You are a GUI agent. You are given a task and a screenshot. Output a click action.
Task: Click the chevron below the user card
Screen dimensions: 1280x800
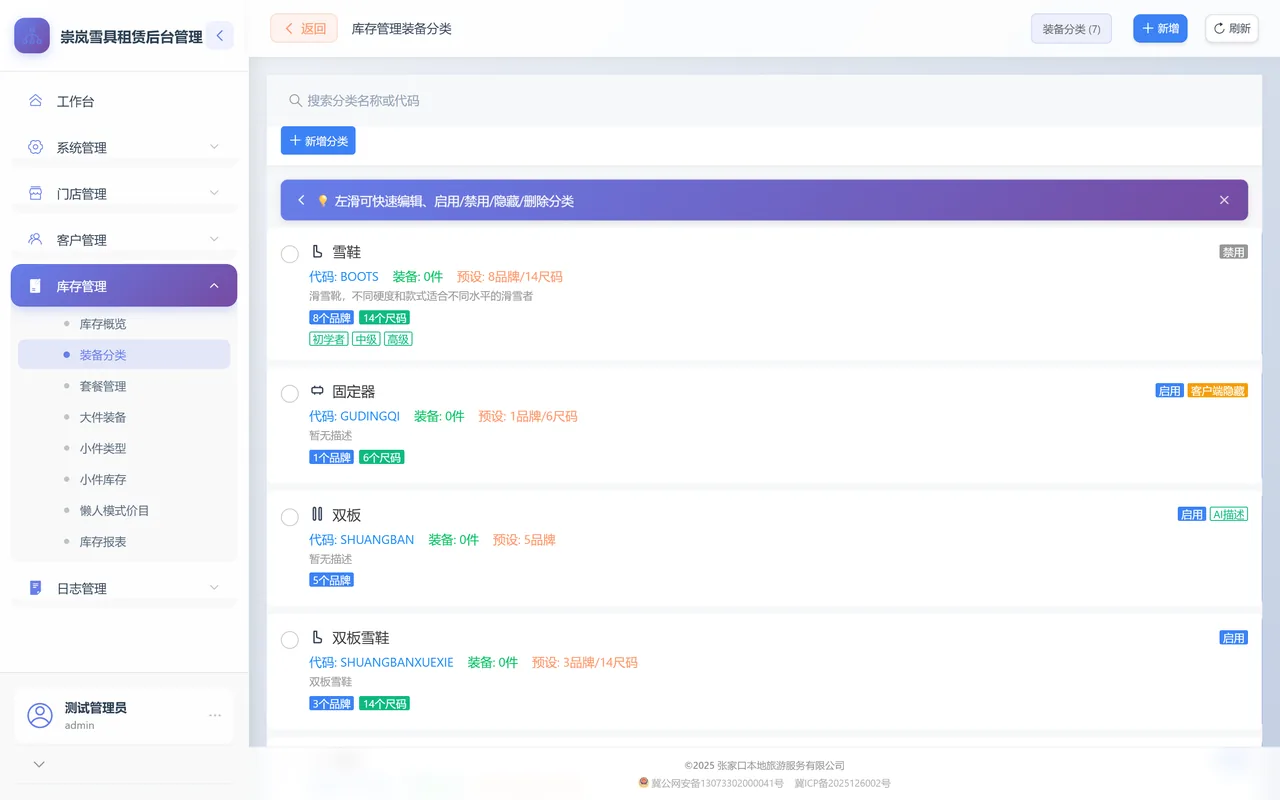[39, 764]
